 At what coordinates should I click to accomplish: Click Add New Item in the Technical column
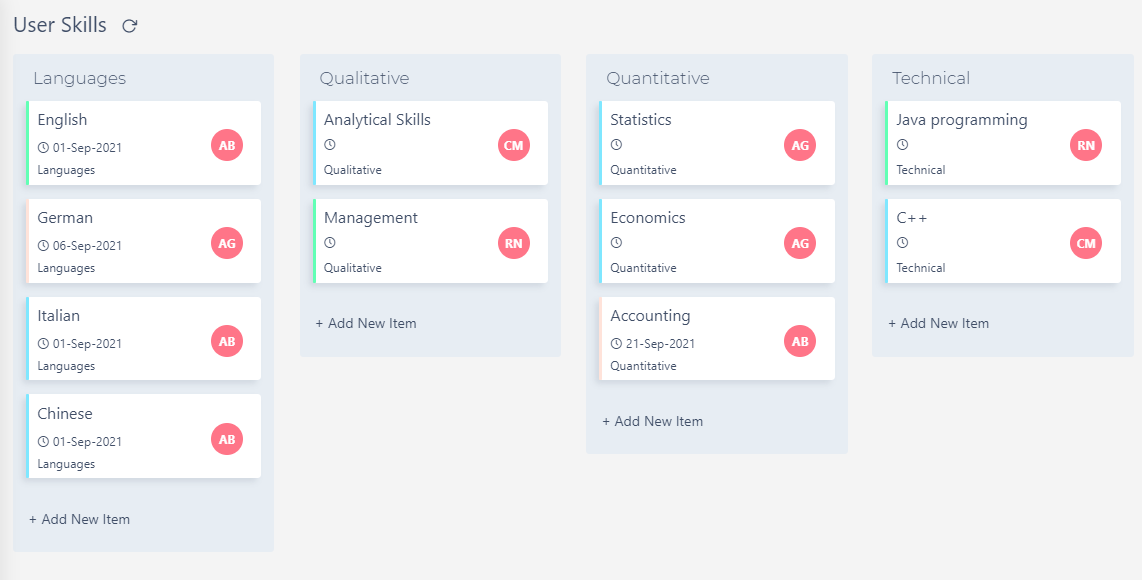[939, 323]
